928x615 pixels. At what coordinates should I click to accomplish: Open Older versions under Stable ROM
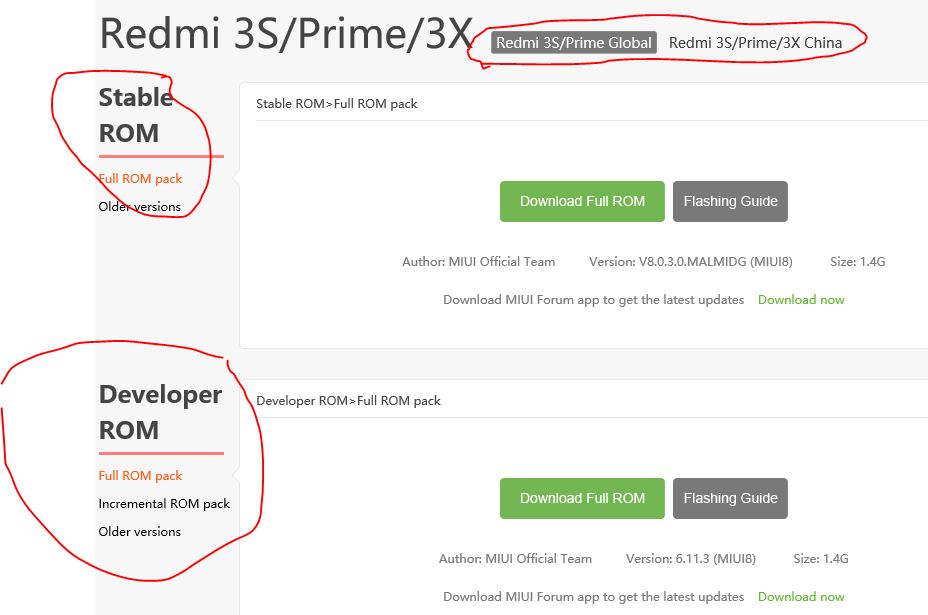point(140,207)
